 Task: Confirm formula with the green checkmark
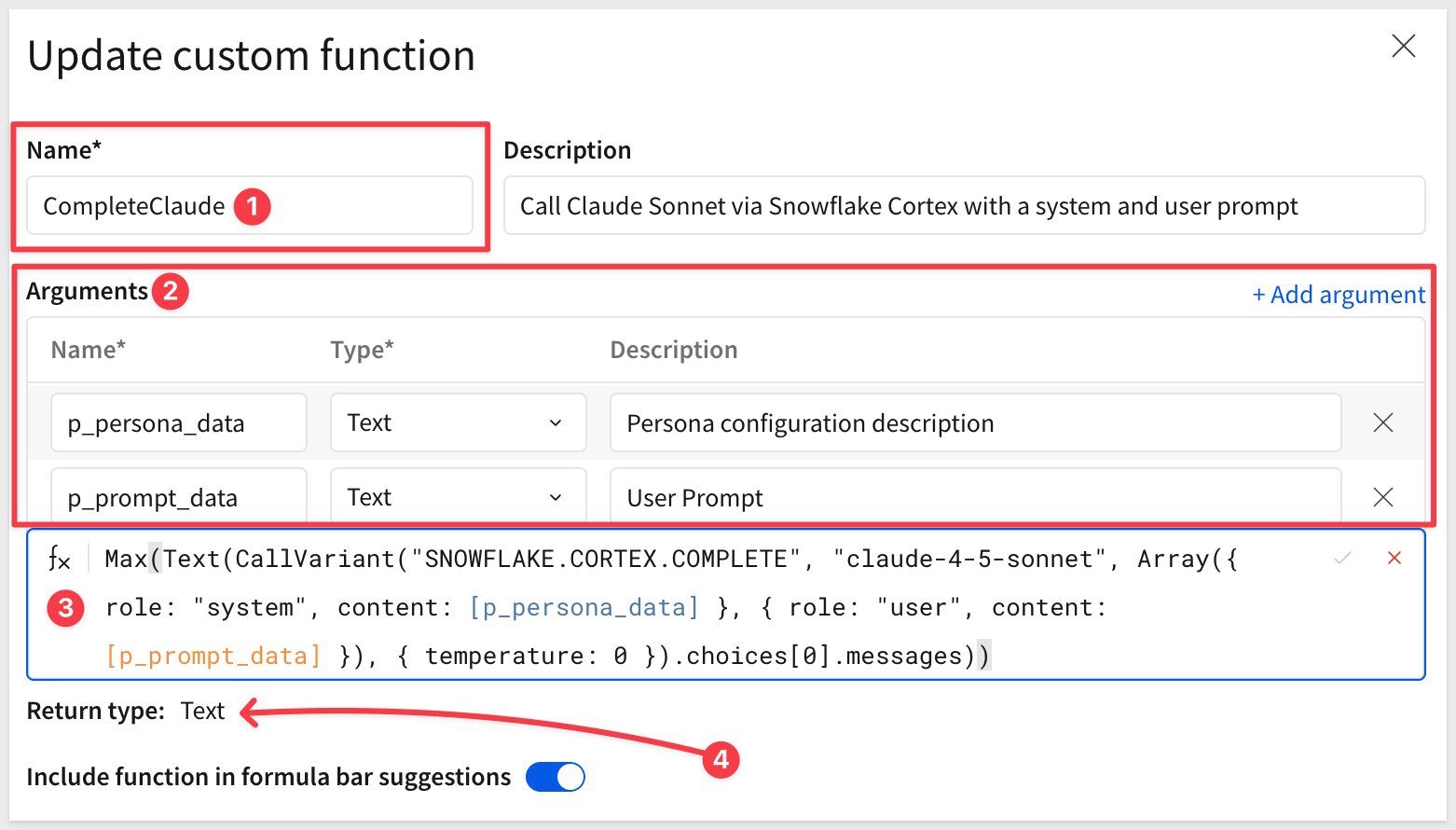[x=1342, y=558]
